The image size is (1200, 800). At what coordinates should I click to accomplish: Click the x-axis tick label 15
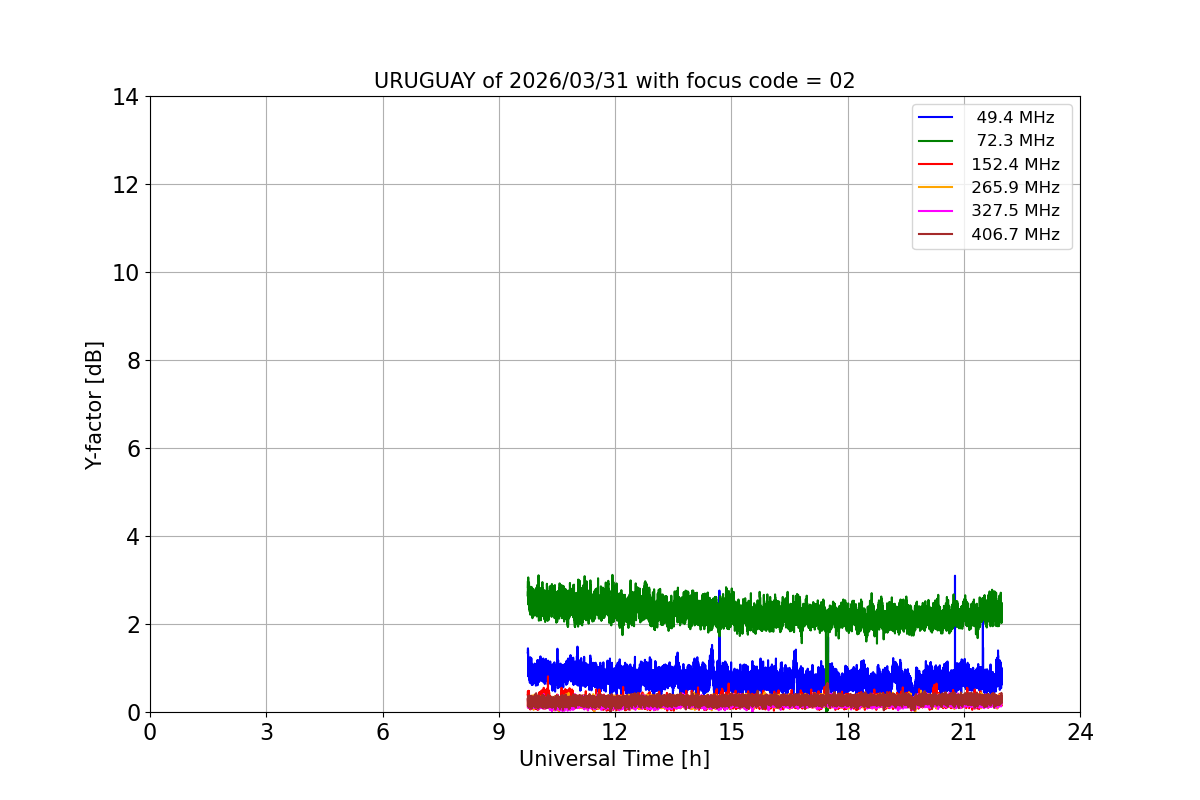point(731,732)
